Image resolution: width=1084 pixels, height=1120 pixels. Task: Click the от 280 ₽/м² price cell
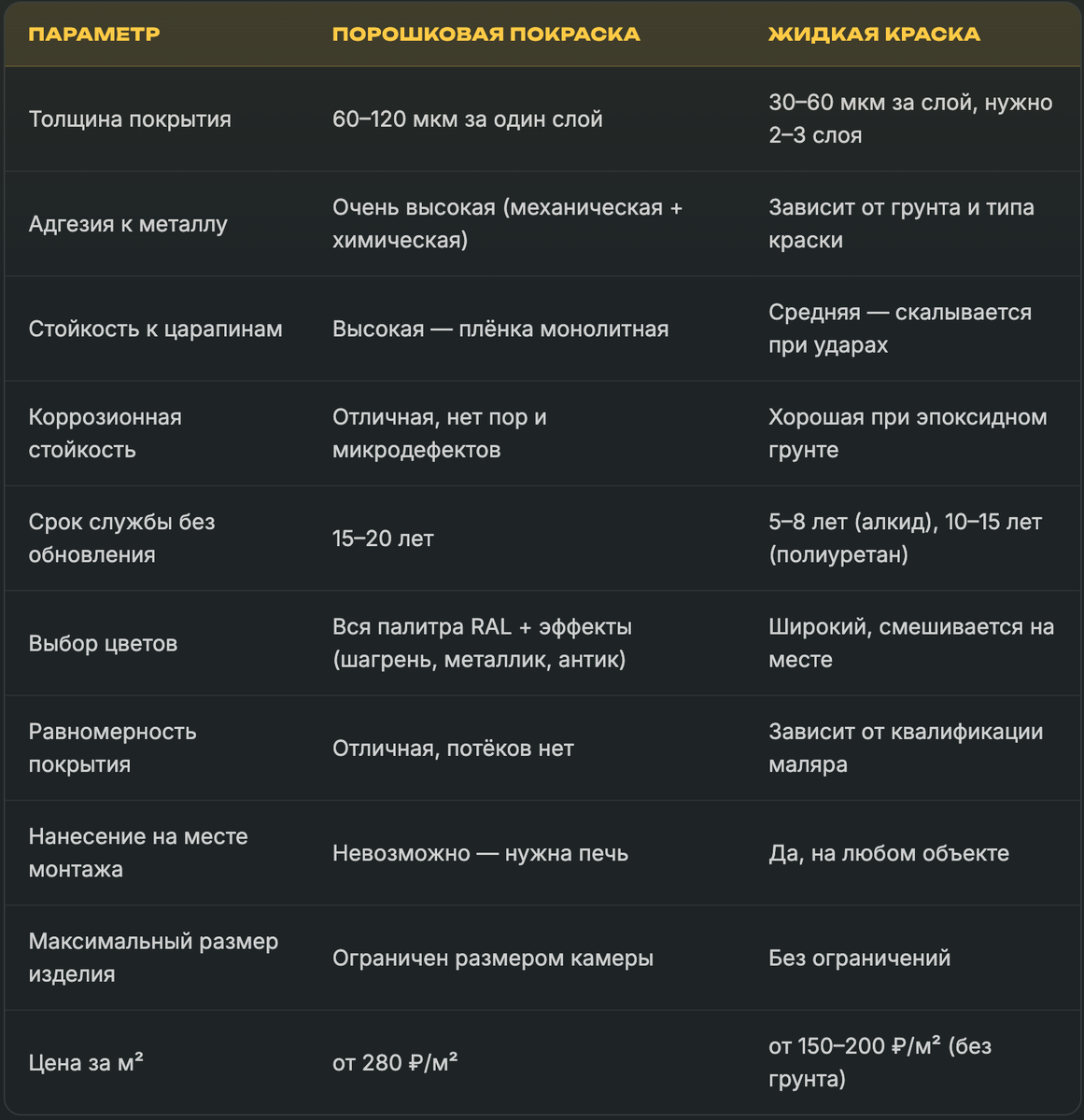pos(395,1062)
